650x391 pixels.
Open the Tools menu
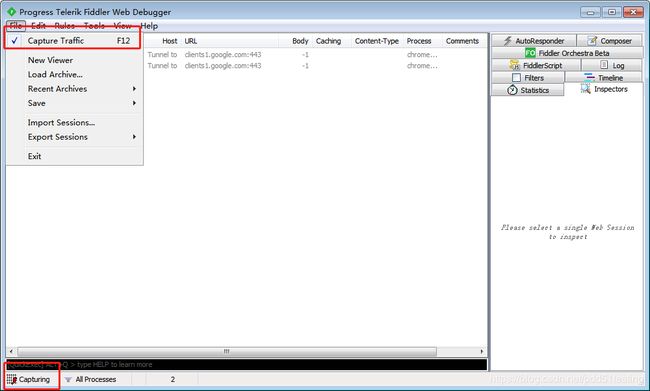(x=94, y=26)
